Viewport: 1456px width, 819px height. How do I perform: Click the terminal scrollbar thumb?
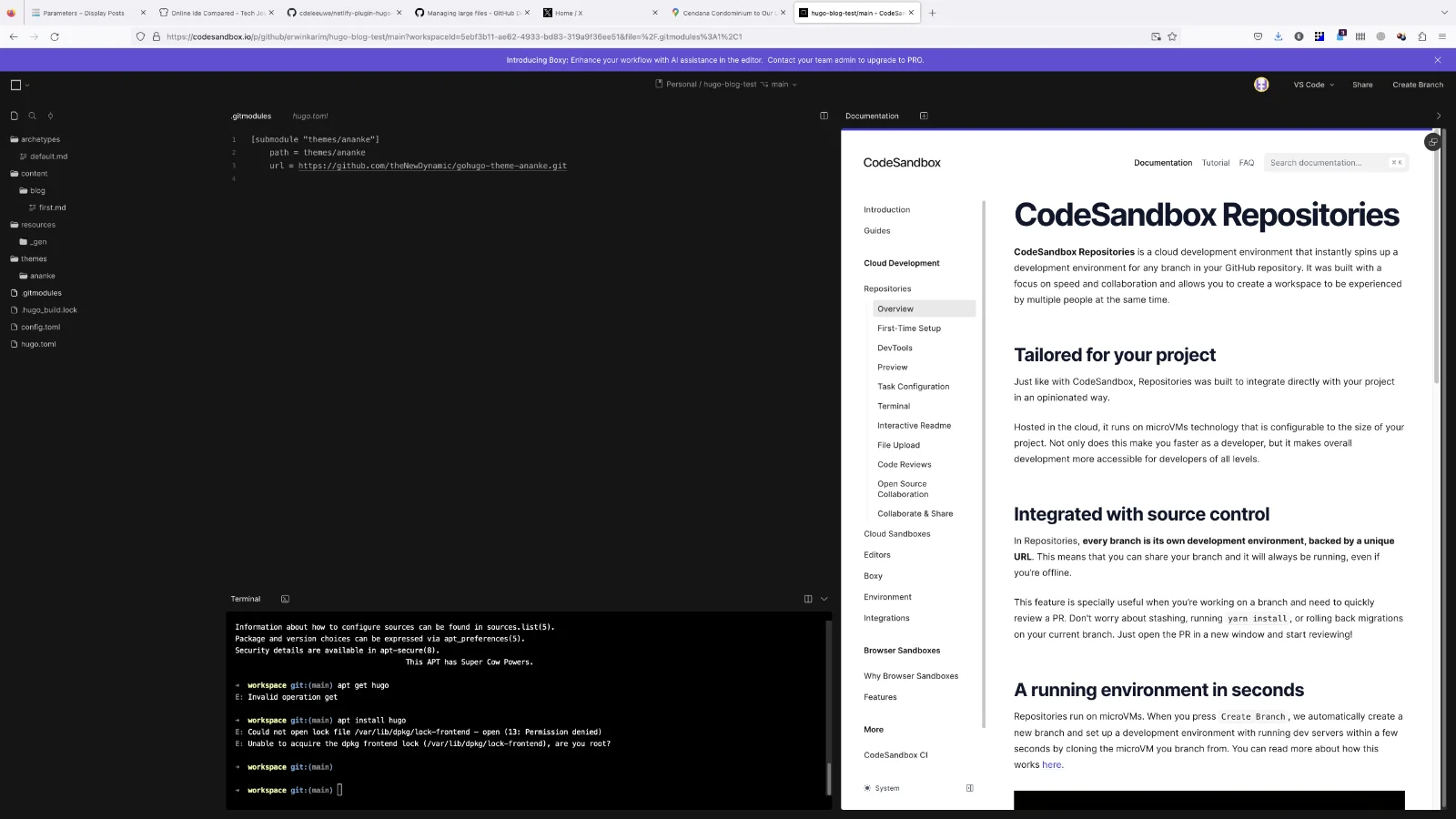coord(828,778)
